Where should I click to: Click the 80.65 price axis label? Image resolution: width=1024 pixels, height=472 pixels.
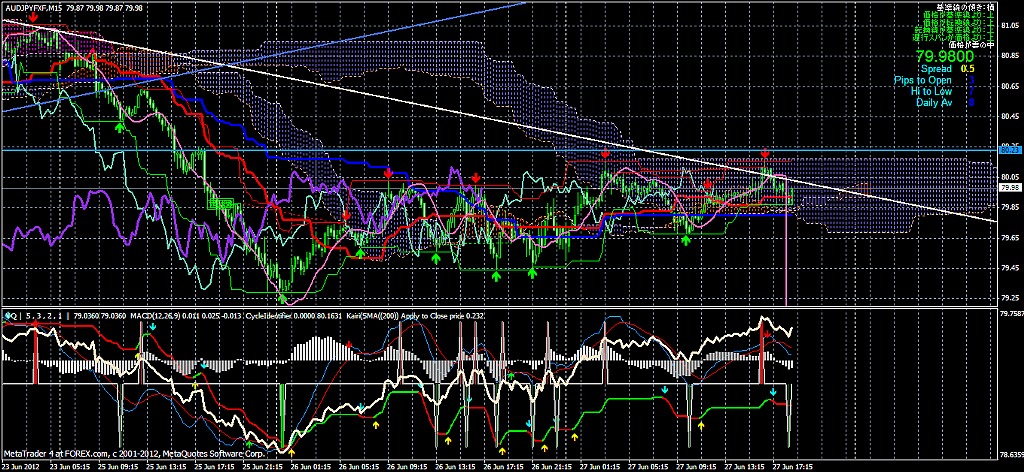tap(1008, 86)
